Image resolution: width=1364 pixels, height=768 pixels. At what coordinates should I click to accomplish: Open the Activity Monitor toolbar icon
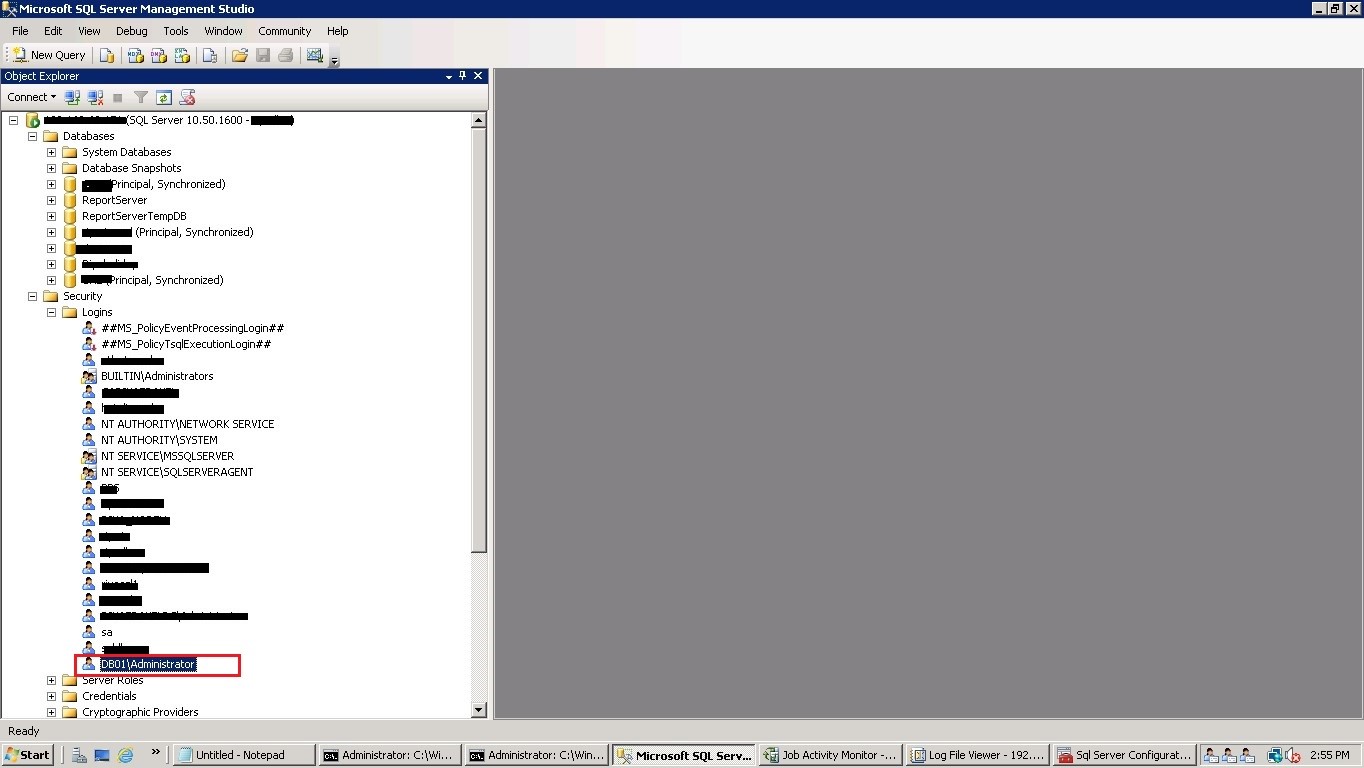pyautogui.click(x=315, y=55)
